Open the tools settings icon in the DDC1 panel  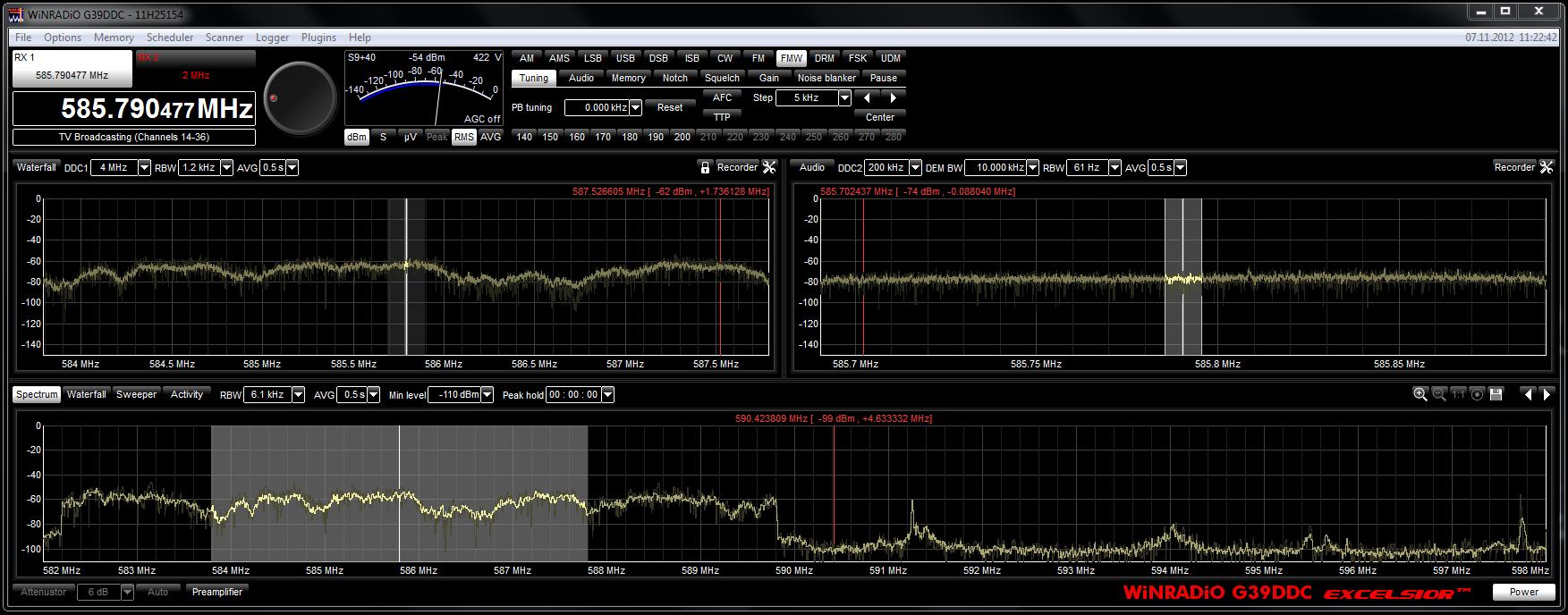[x=769, y=167]
